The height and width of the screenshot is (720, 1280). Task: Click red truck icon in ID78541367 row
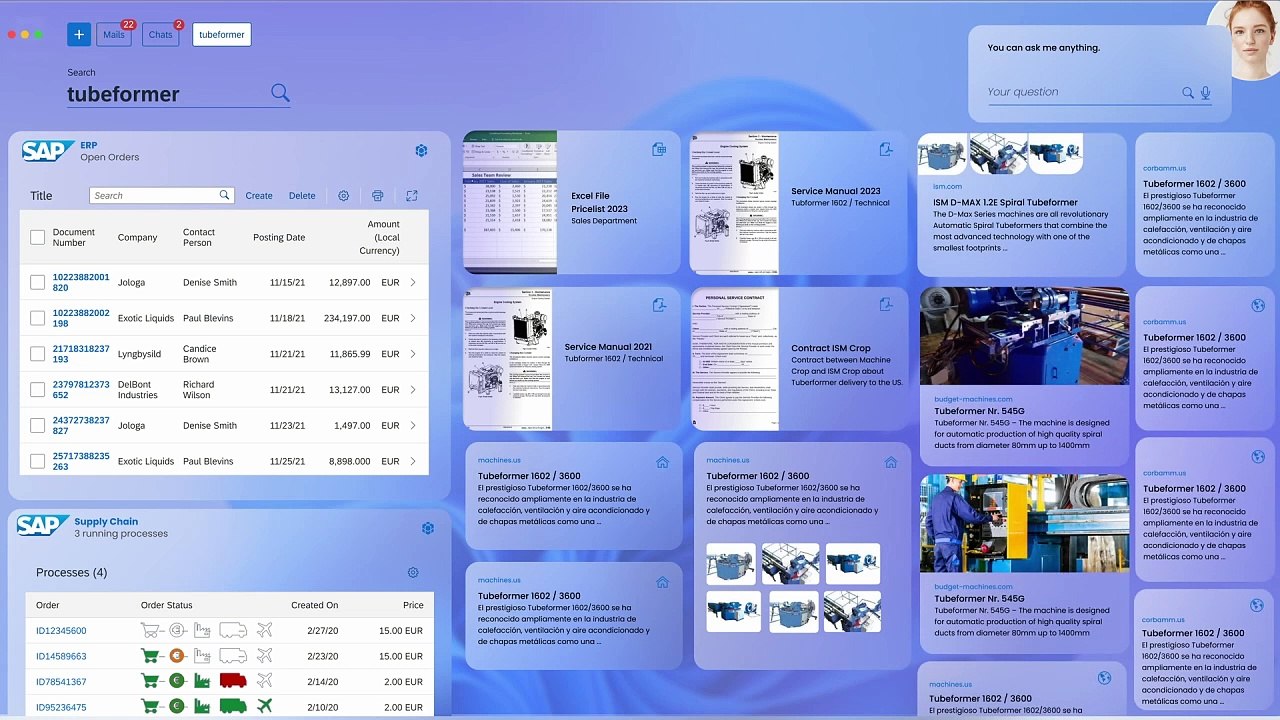(x=233, y=681)
